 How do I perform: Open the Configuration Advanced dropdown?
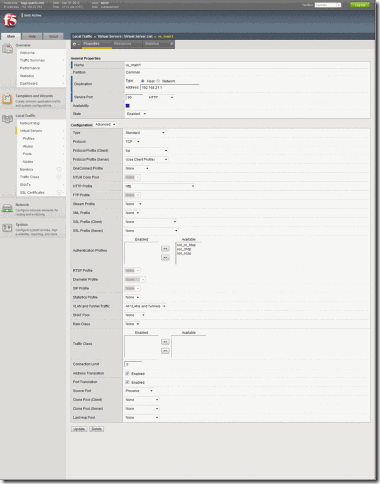(105, 124)
